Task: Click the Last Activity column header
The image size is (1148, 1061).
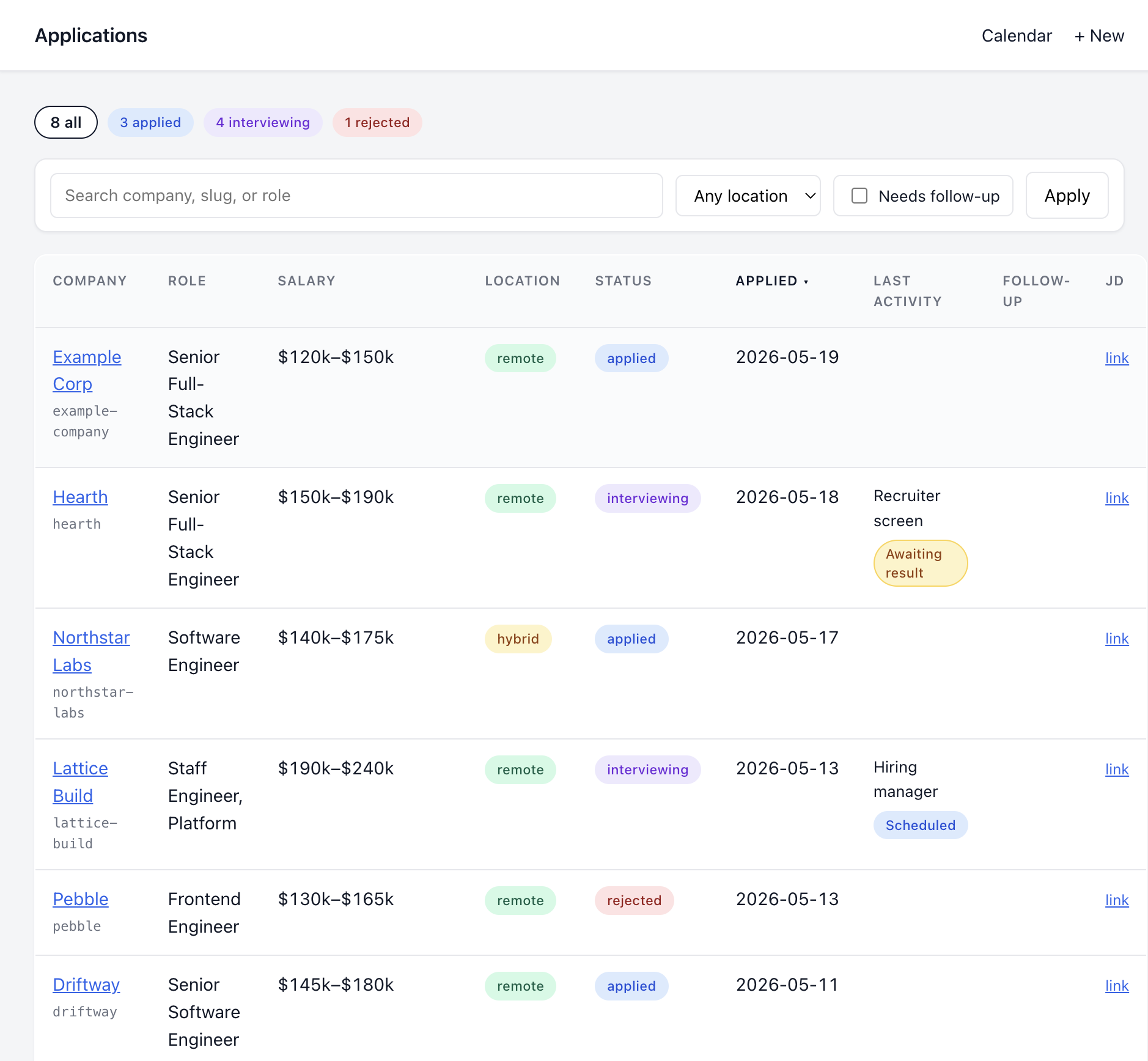Action: pyautogui.click(x=907, y=291)
